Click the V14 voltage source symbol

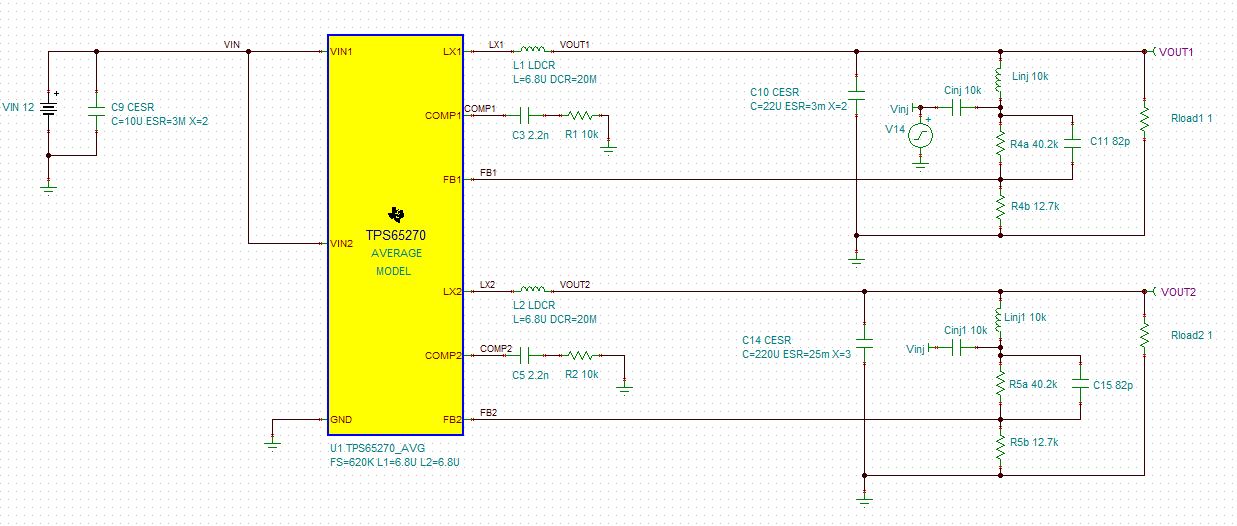tap(920, 137)
